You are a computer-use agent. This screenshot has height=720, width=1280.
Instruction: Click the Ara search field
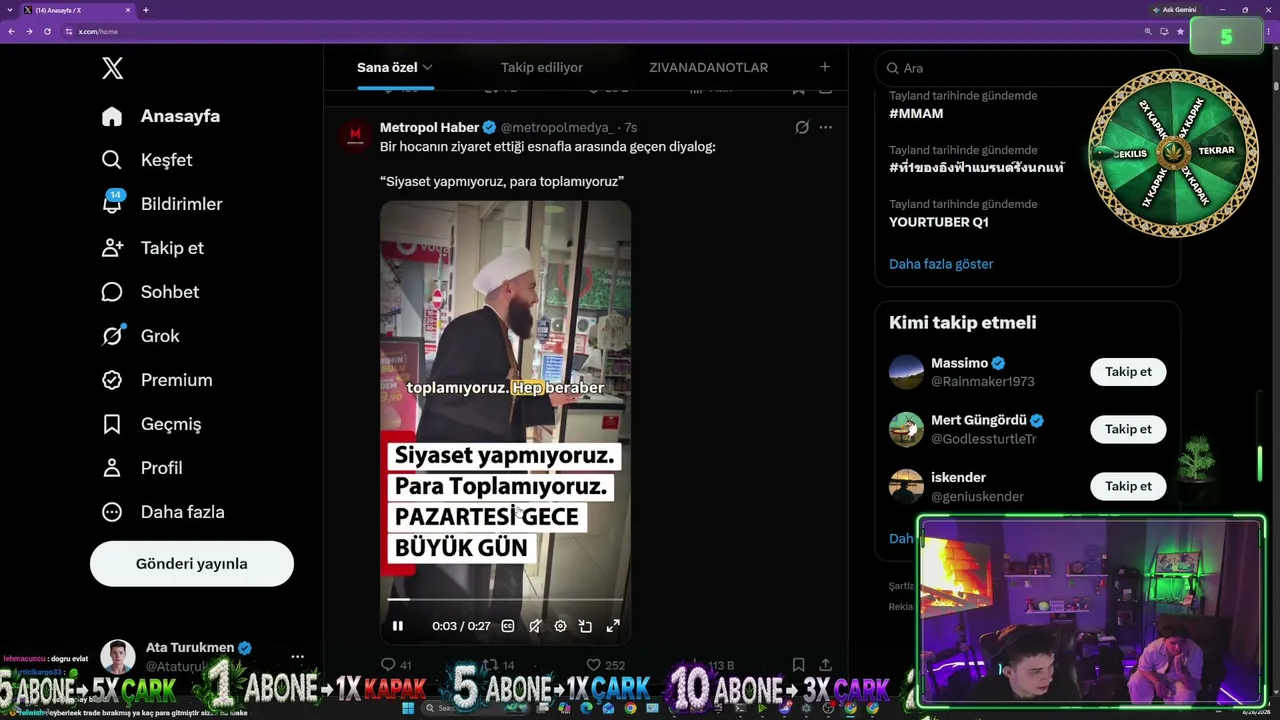[1027, 68]
